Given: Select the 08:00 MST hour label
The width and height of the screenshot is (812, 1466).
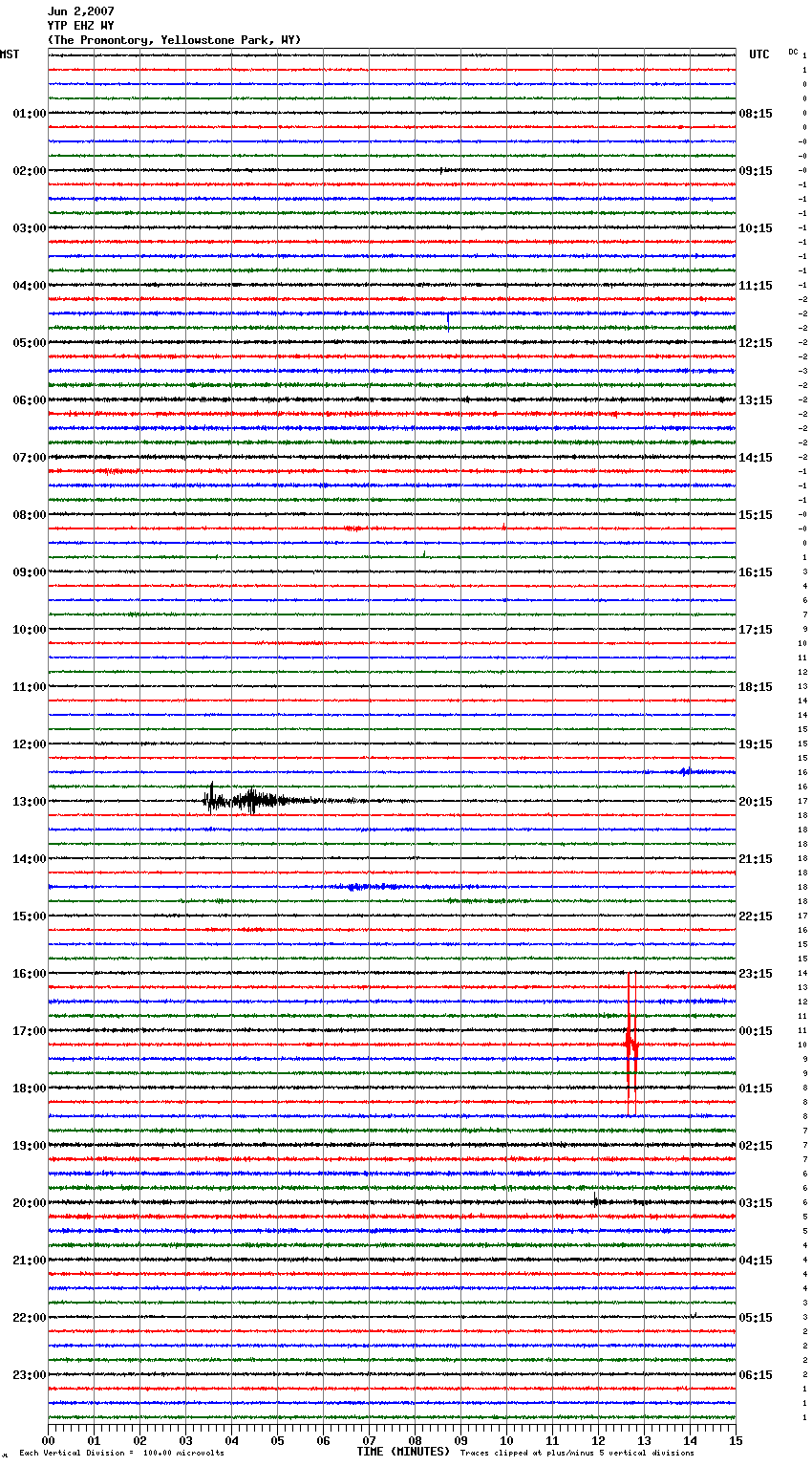Looking at the screenshot, I should coord(30,515).
